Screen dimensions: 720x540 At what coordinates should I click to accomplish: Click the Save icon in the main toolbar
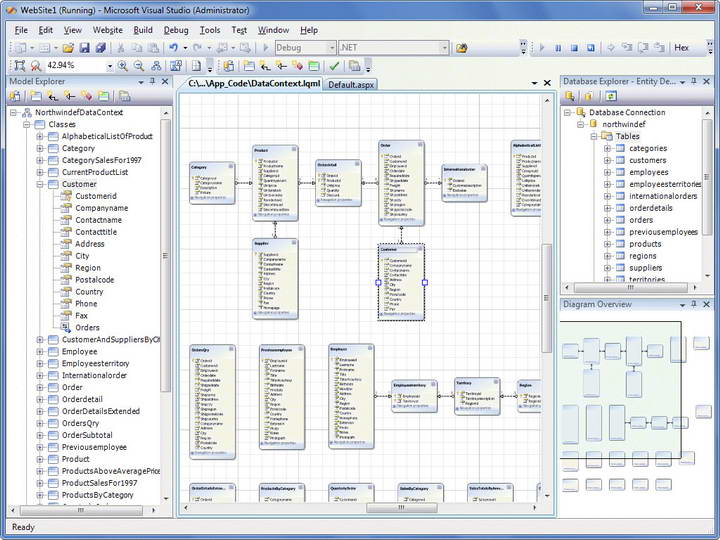tap(84, 47)
